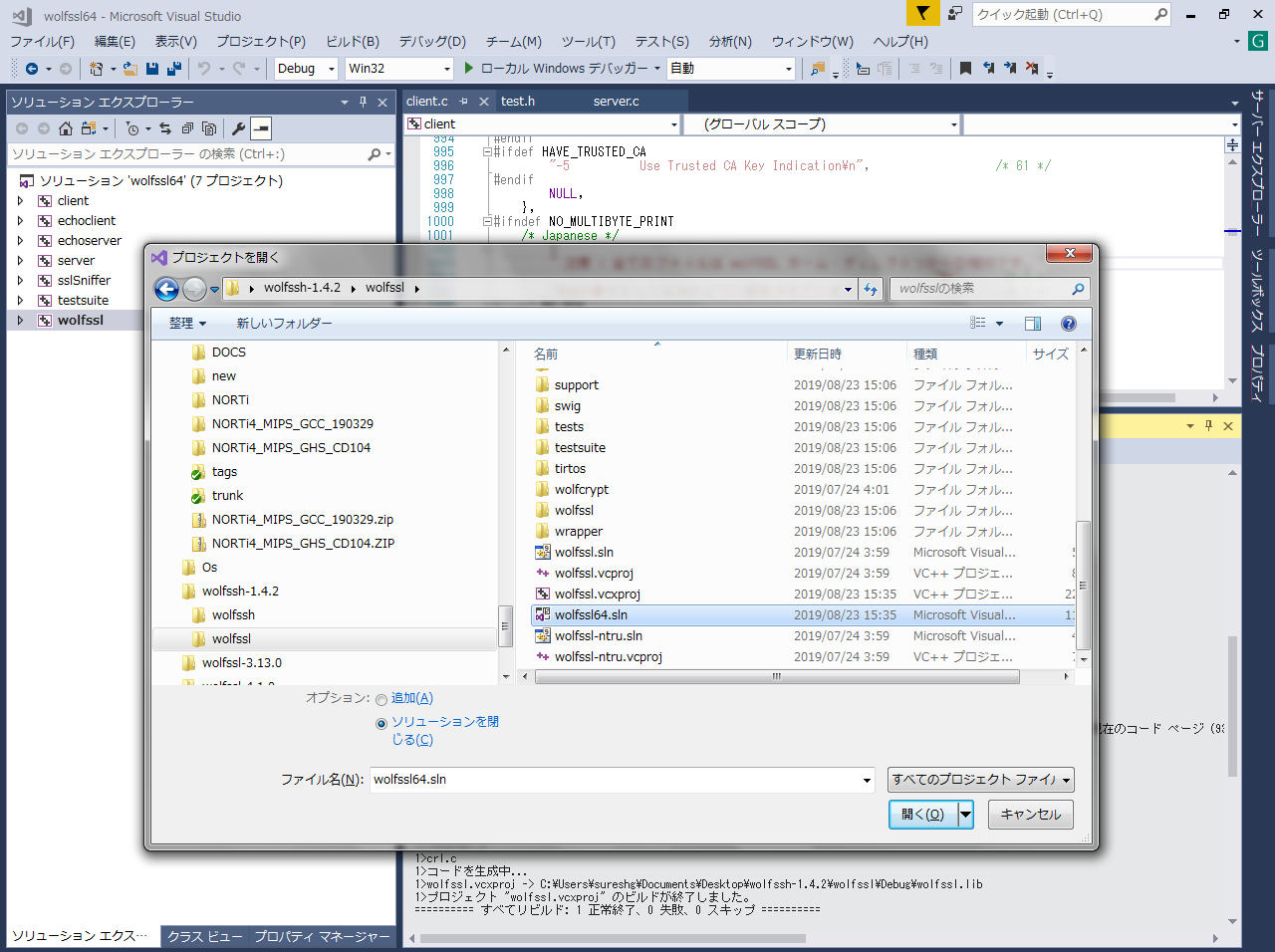The image size is (1275, 952).
Task: Expand the server project node
Action: pyautogui.click(x=20, y=261)
